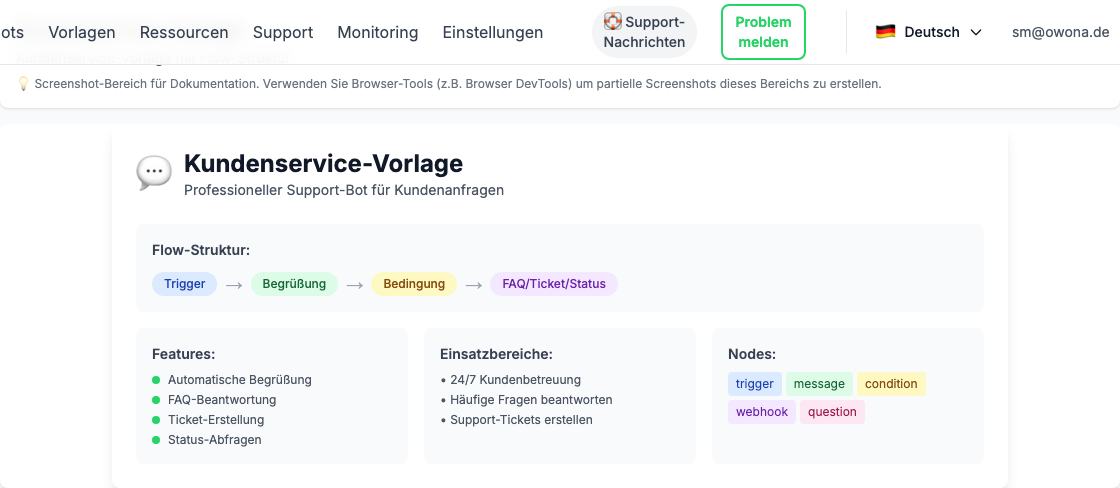The width and height of the screenshot is (1120, 488).
Task: Click the Kundenservice-Vorlage heading
Action: tap(324, 164)
